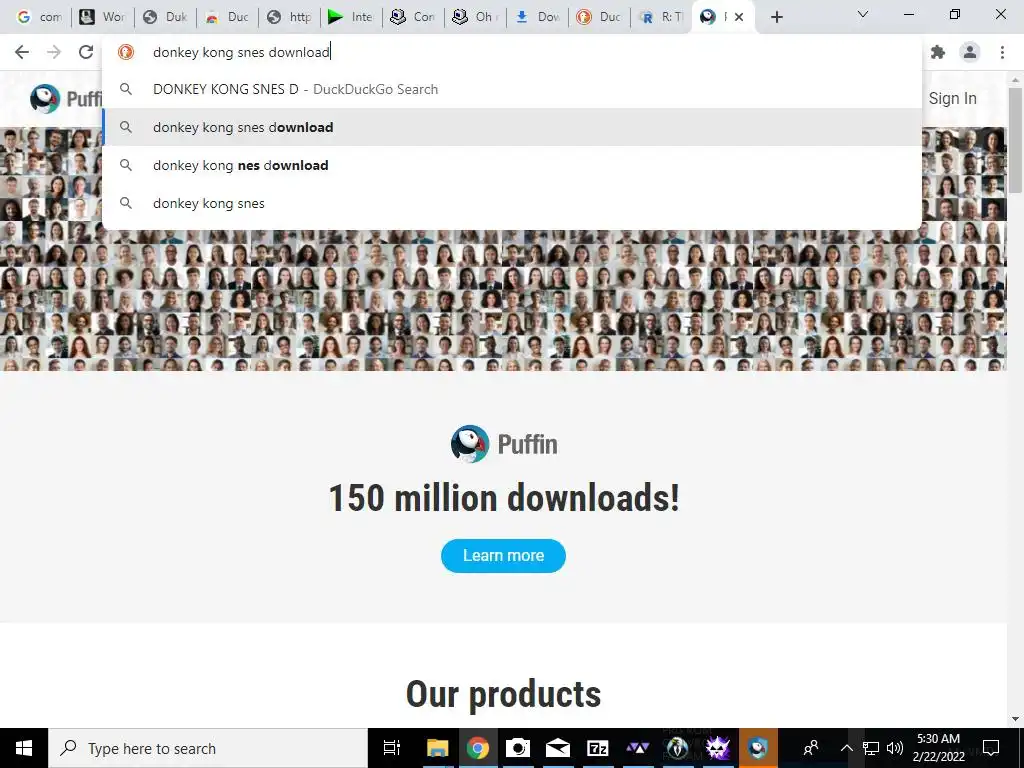This screenshot has height=768, width=1024.
Task: Switch to the 'http' tab
Action: [x=289, y=17]
